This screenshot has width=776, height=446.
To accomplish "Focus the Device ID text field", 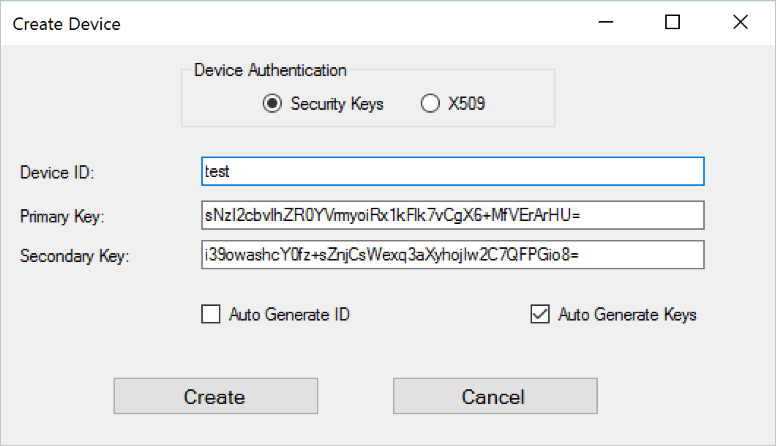I will tap(452, 171).
